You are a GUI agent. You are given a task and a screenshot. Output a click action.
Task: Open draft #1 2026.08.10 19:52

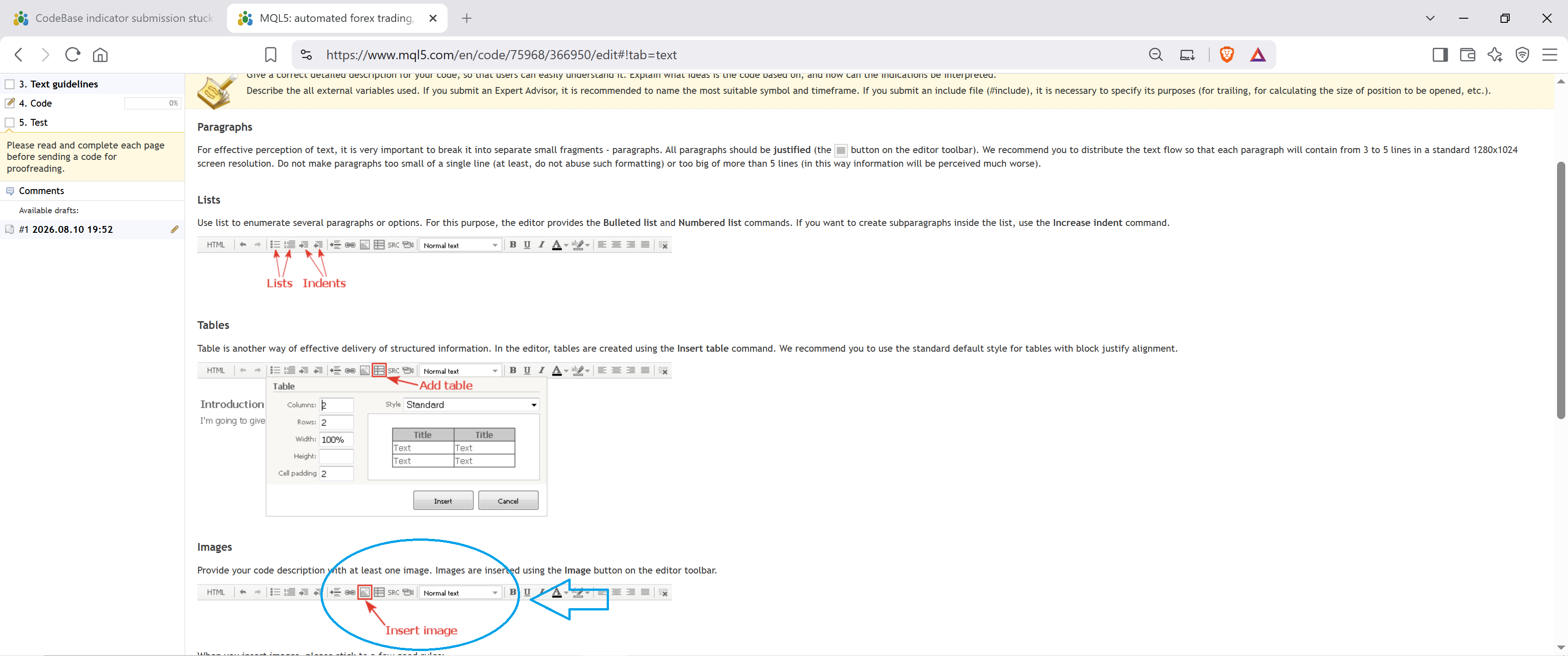[66, 230]
